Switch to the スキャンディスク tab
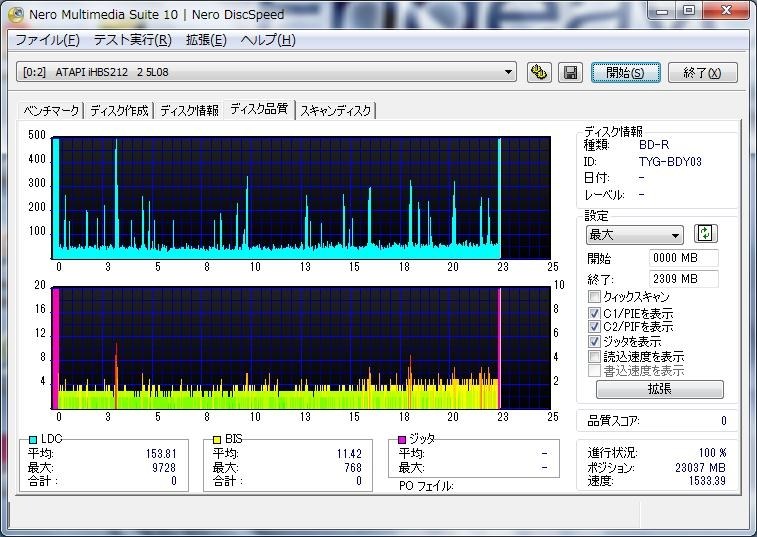The image size is (757, 537). (336, 111)
